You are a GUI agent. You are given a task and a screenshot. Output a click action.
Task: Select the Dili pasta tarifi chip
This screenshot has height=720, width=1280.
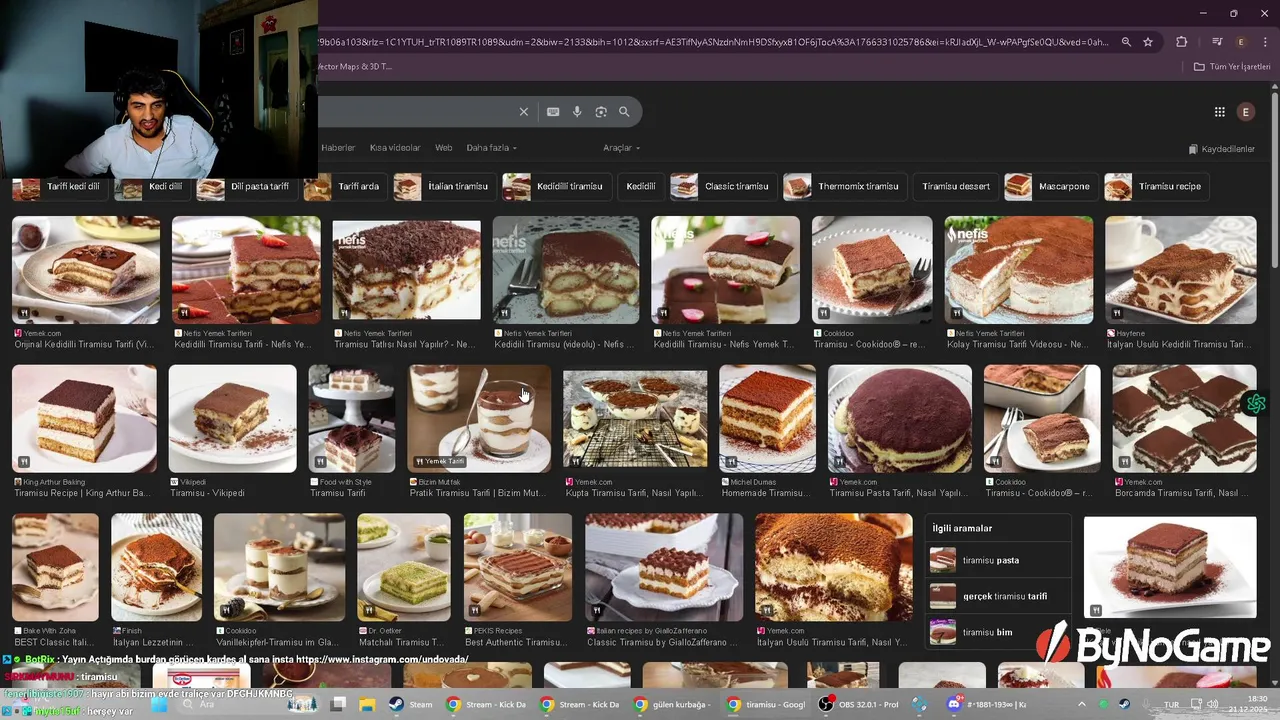(x=245, y=187)
